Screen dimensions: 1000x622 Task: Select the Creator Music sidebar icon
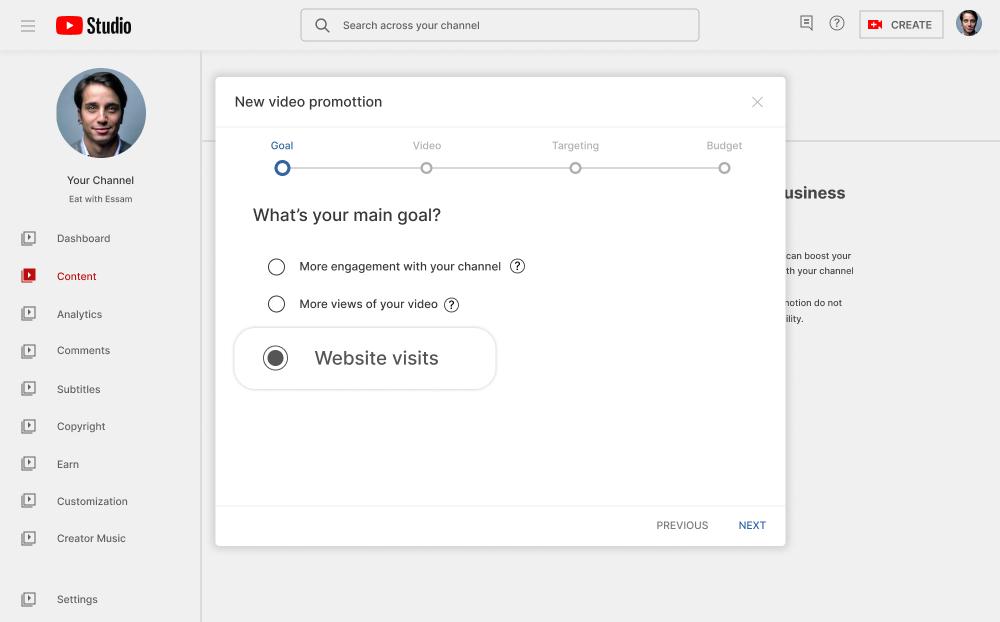tap(29, 538)
